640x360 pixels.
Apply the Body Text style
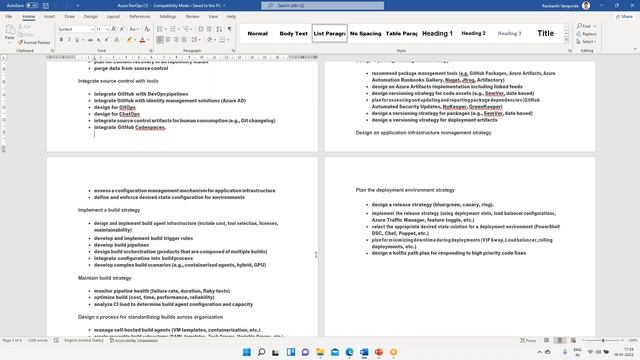click(293, 33)
